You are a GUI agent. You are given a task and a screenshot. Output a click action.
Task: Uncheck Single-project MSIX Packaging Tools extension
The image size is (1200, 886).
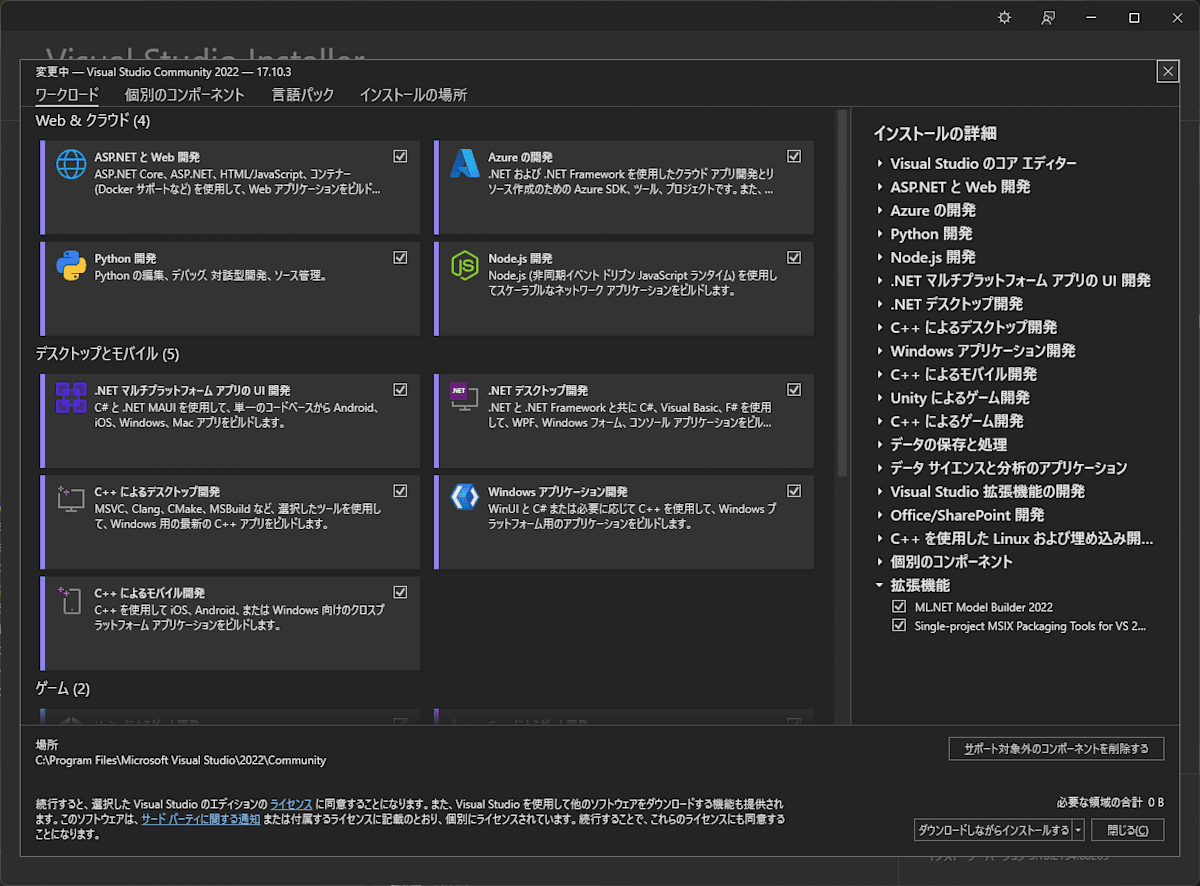pyautogui.click(x=898, y=626)
